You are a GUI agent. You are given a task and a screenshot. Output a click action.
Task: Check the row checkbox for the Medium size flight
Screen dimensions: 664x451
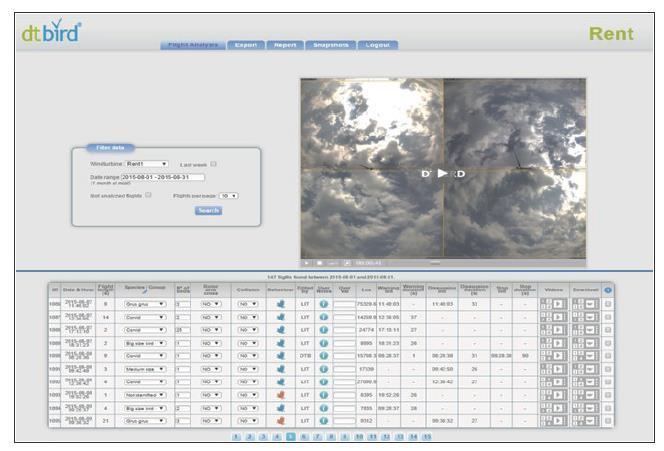pyautogui.click(x=608, y=369)
